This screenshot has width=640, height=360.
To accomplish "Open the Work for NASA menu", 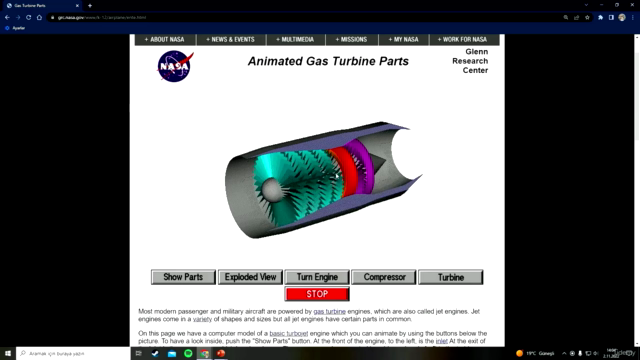I will [463, 40].
